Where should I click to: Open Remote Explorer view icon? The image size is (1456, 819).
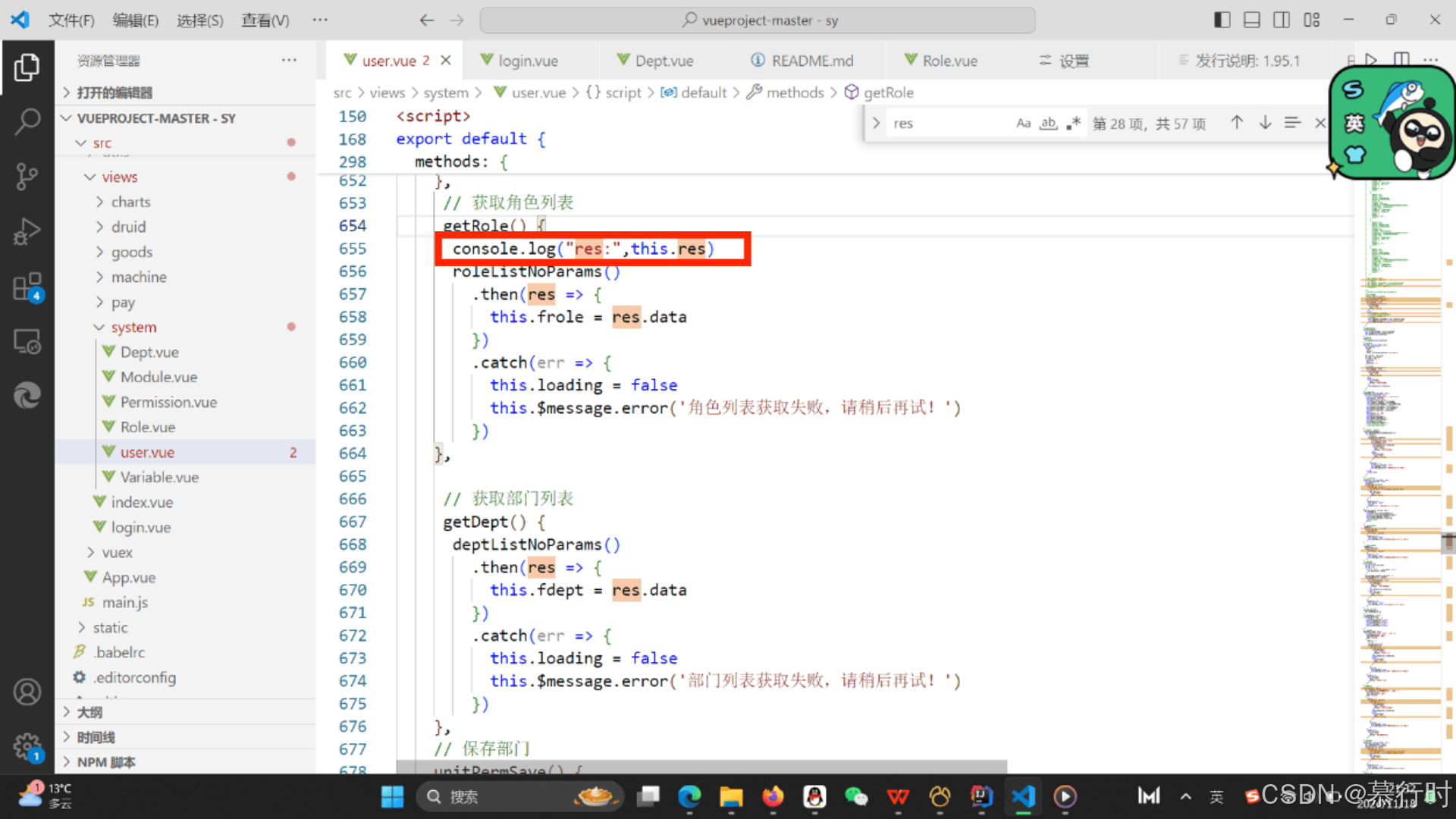coord(27,342)
